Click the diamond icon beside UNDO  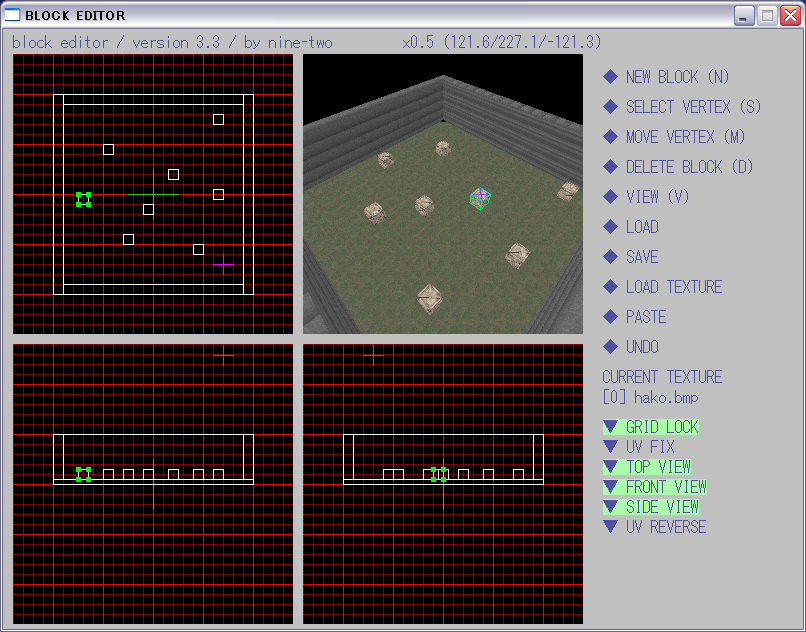tap(611, 347)
